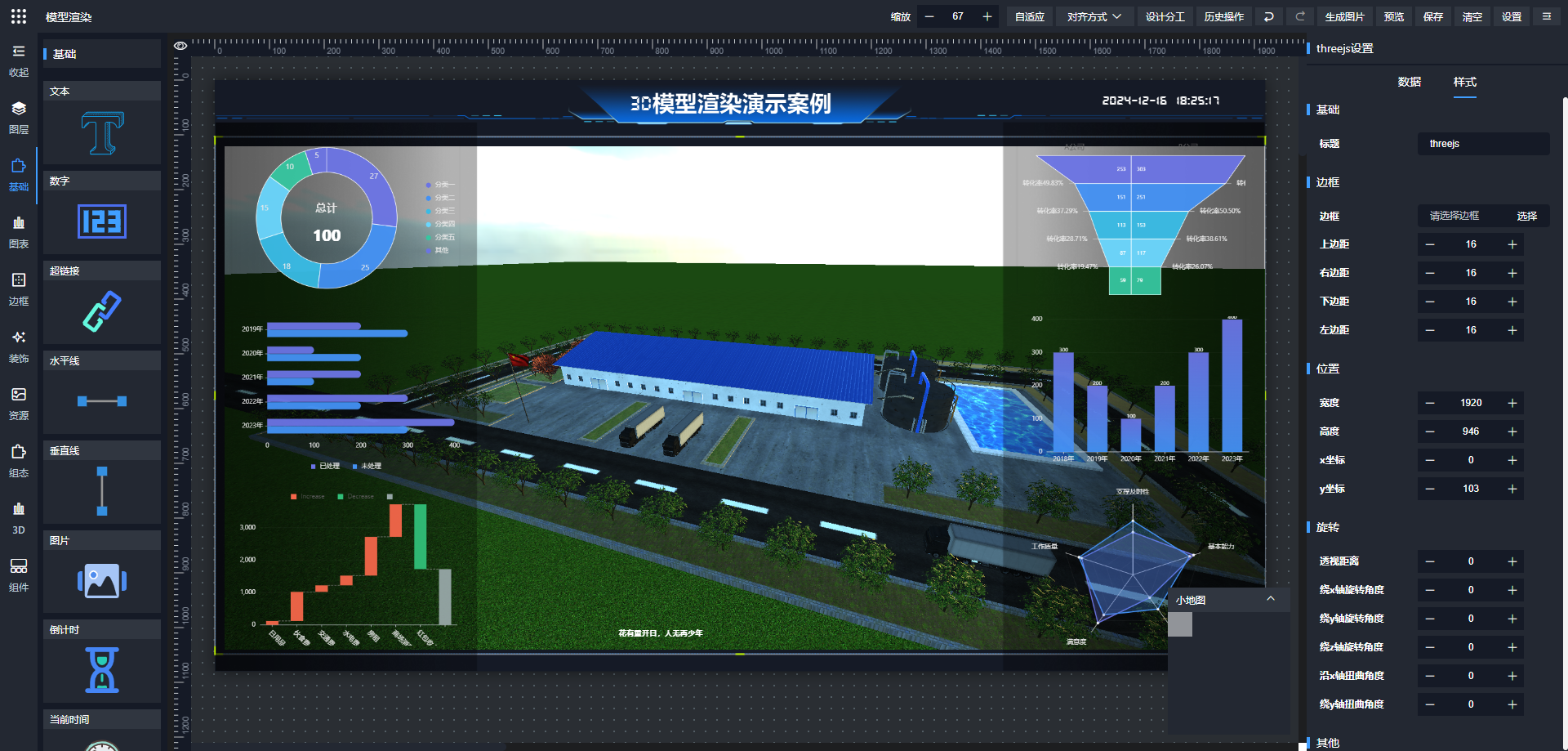The height and width of the screenshot is (751, 1568).
Task: Toggle ruler visibility eye icon
Action: click(180, 46)
